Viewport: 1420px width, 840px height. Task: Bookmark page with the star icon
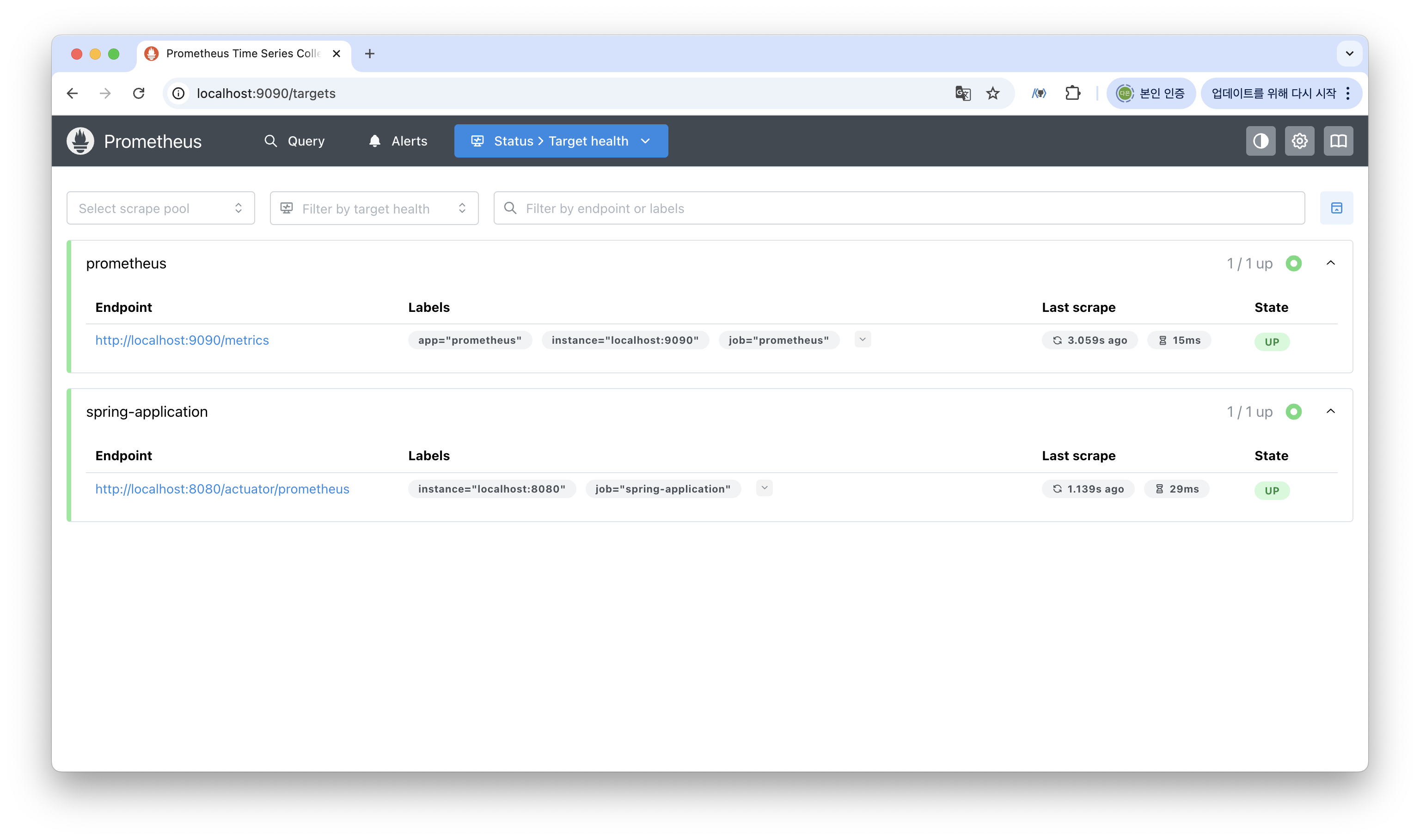click(992, 93)
